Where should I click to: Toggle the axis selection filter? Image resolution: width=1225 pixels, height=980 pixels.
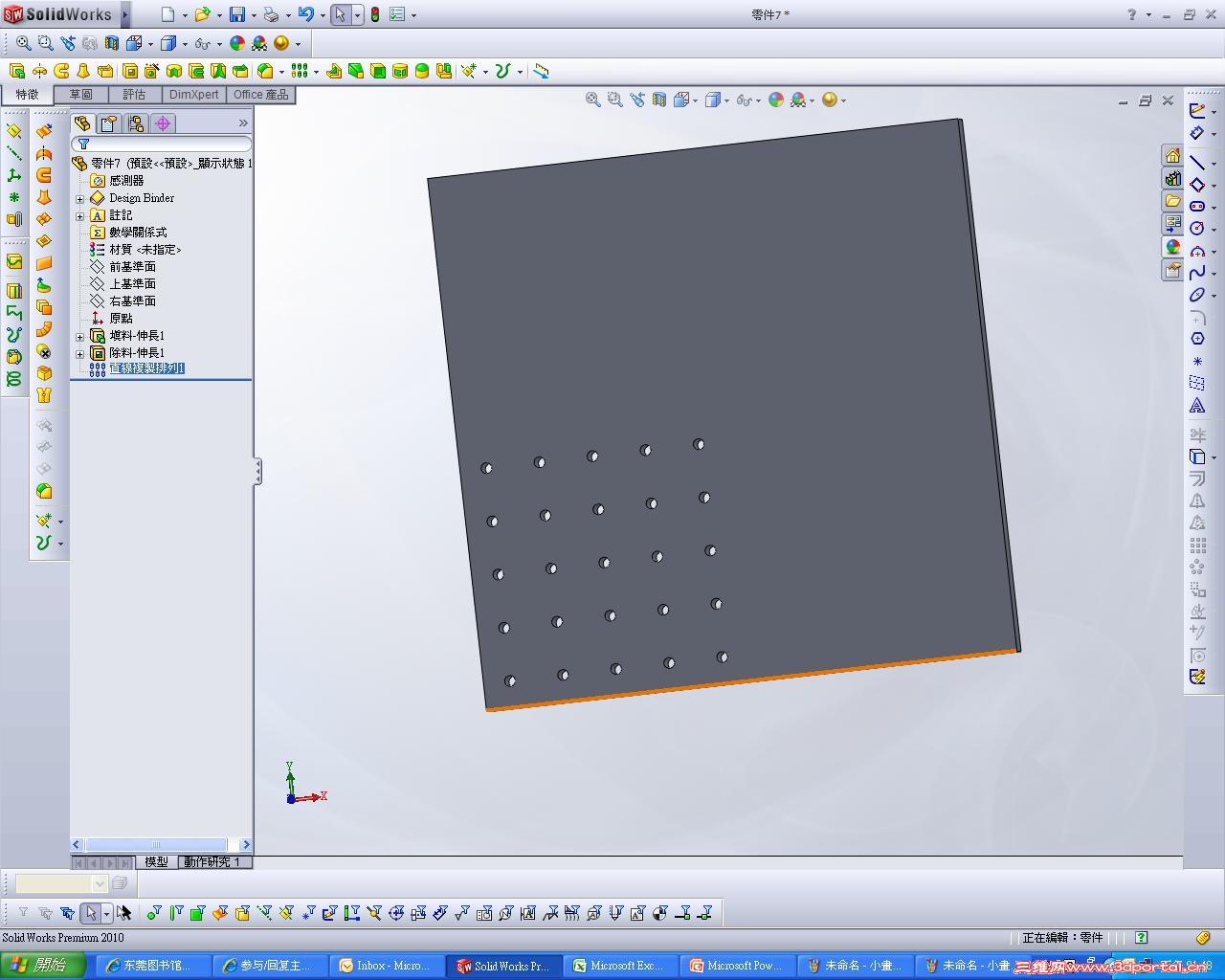click(263, 913)
